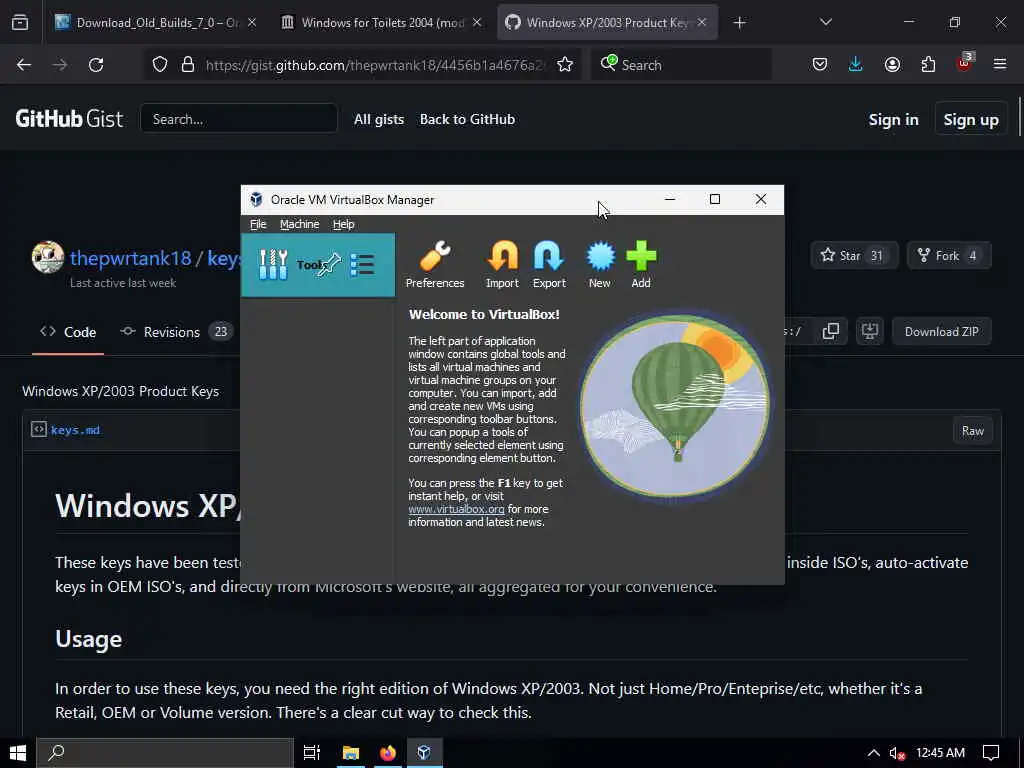Switch to Windows for Toilets 2004 tab
The height and width of the screenshot is (768, 1024).
[x=383, y=22]
